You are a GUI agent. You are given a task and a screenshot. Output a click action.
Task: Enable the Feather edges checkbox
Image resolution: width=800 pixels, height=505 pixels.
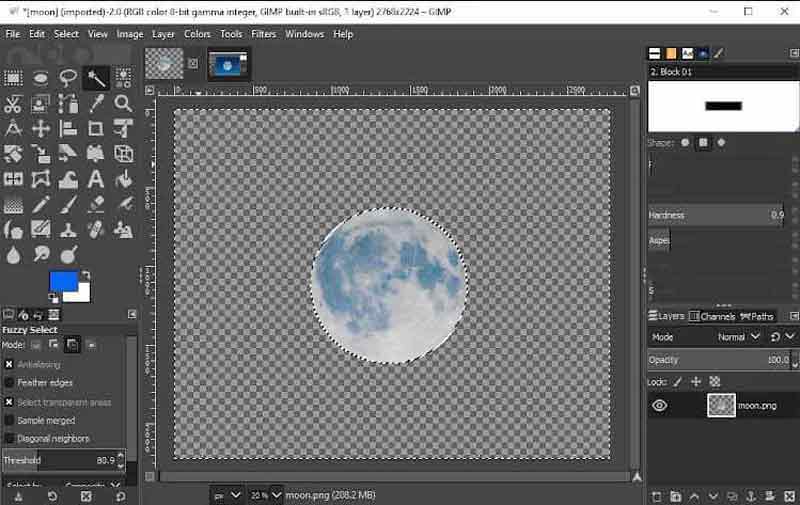point(10,383)
